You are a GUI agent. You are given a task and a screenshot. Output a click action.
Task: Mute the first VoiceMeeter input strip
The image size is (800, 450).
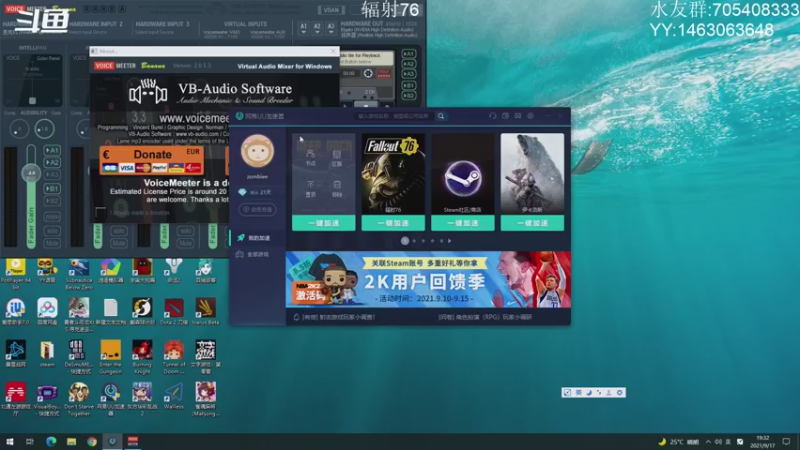click(x=52, y=243)
